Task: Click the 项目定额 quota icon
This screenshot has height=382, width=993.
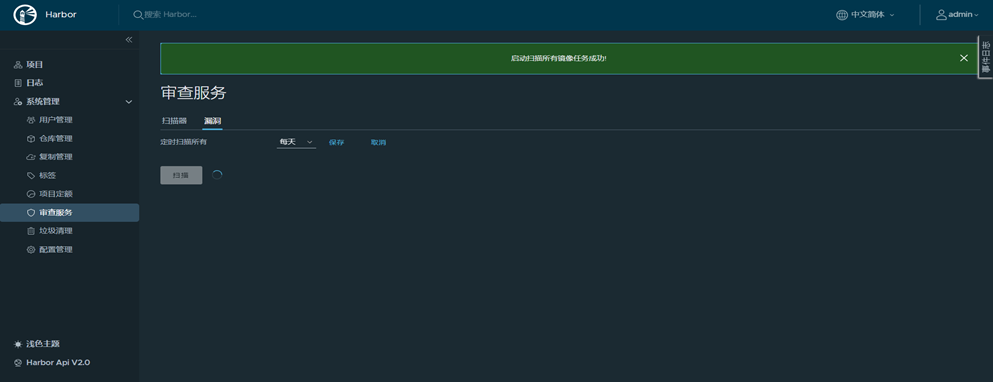Action: point(30,194)
